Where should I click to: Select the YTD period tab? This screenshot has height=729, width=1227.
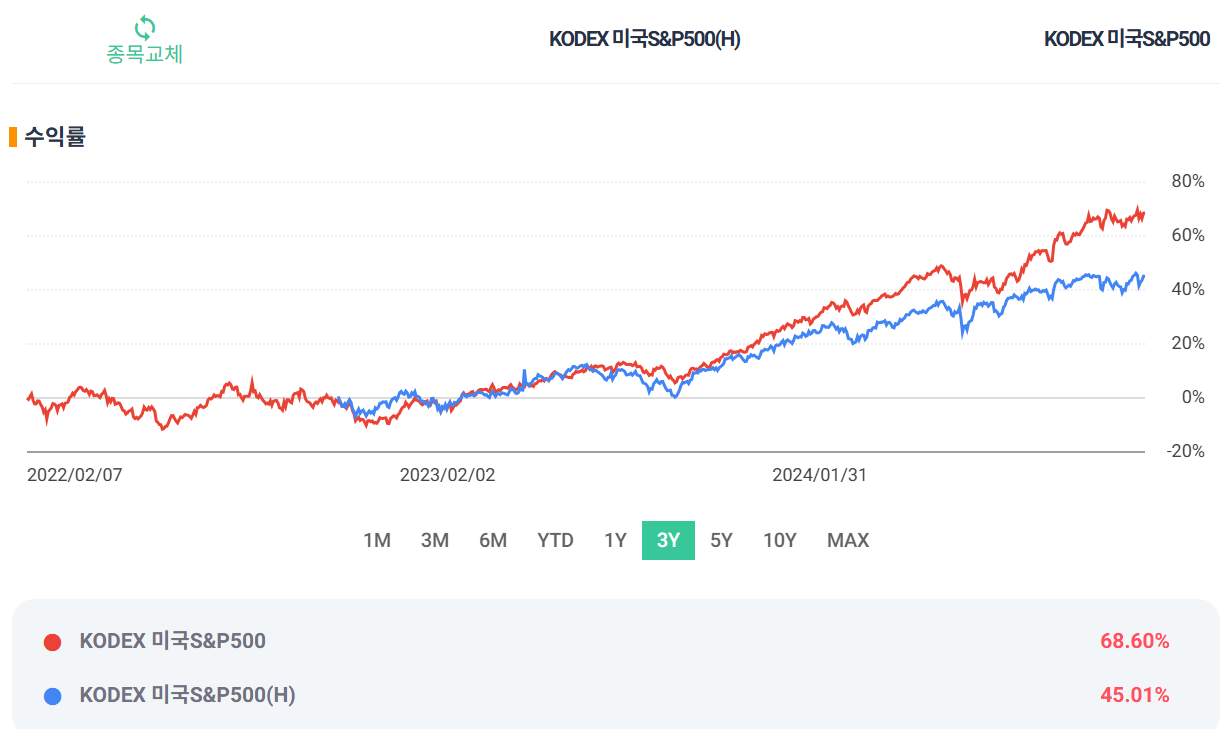click(x=555, y=540)
